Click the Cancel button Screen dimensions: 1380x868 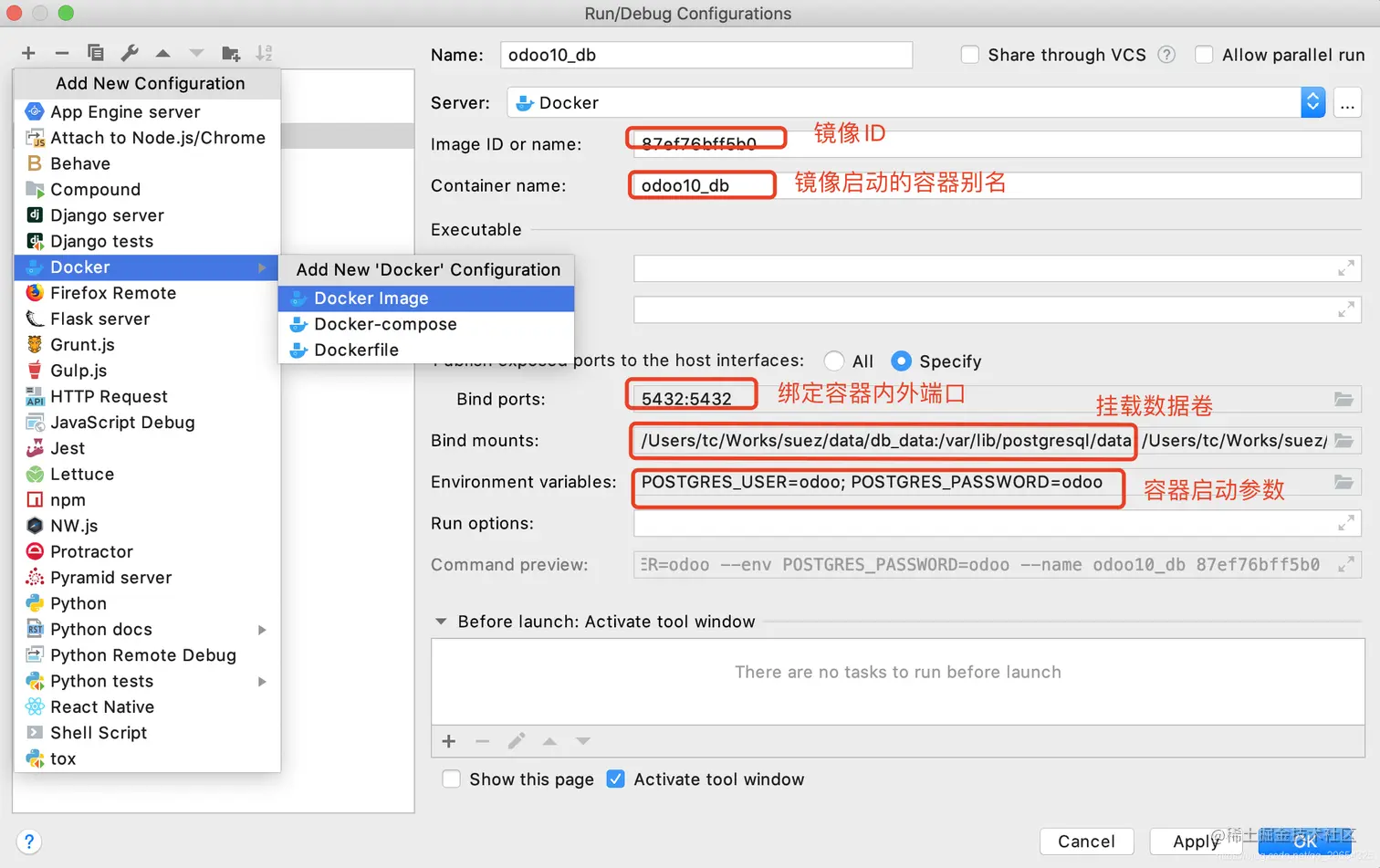pyautogui.click(x=1086, y=842)
